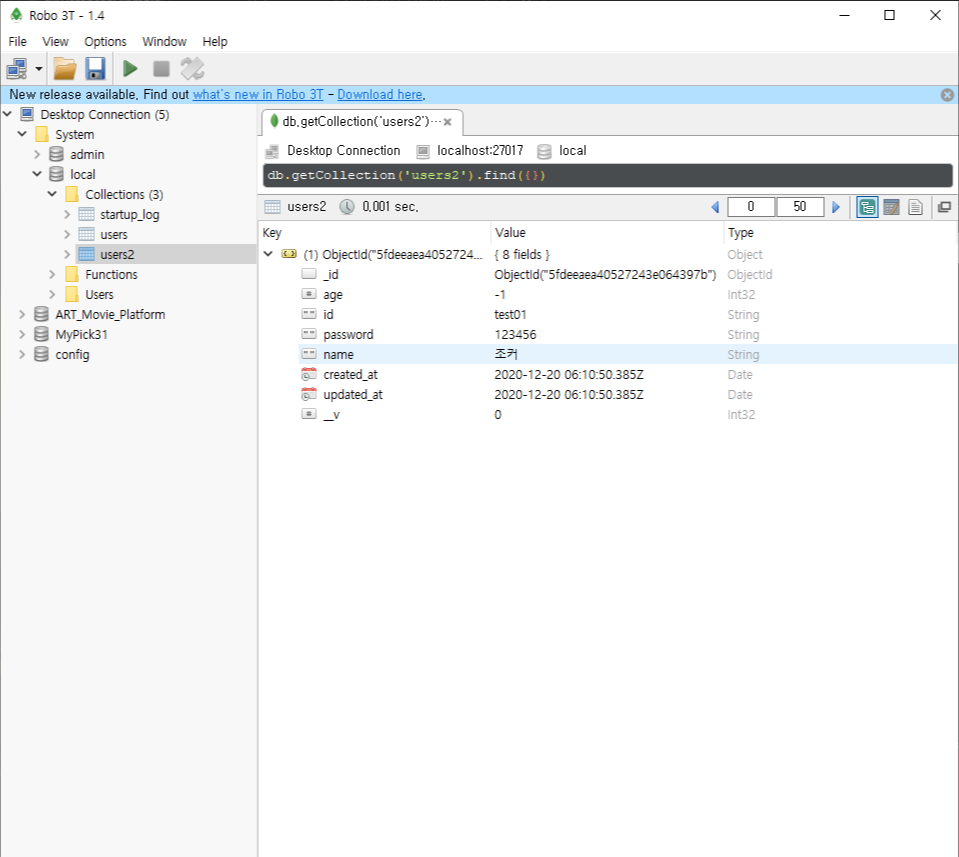Open the Options menu
Image resolution: width=959 pixels, height=857 pixels.
pyautogui.click(x=105, y=42)
